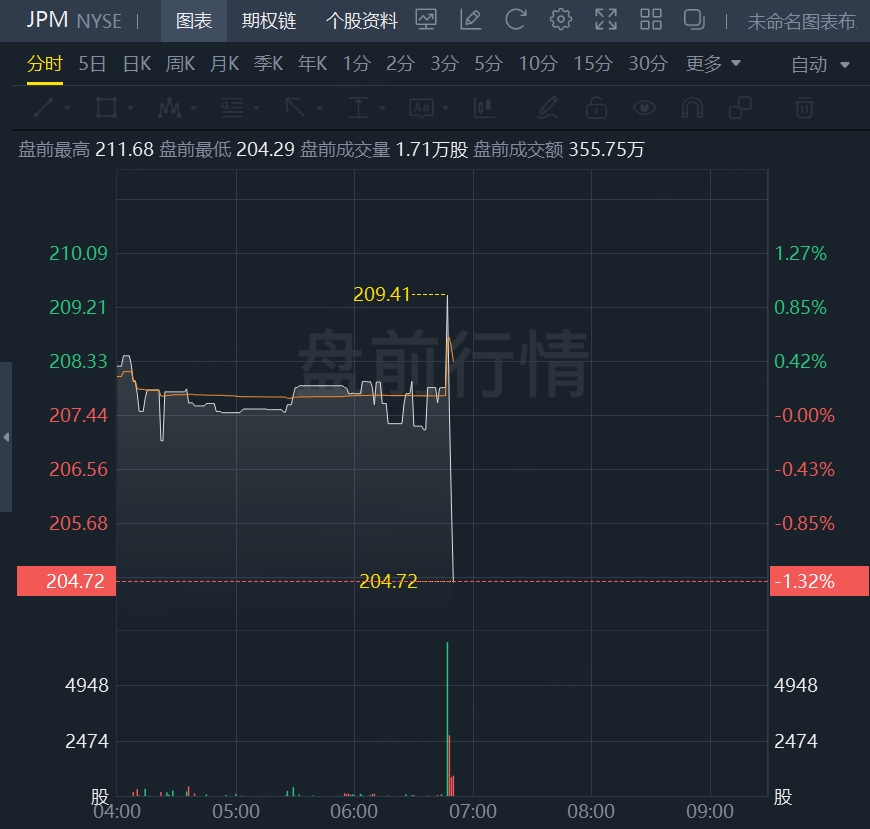Click the -1.32% change label

[x=819, y=581]
